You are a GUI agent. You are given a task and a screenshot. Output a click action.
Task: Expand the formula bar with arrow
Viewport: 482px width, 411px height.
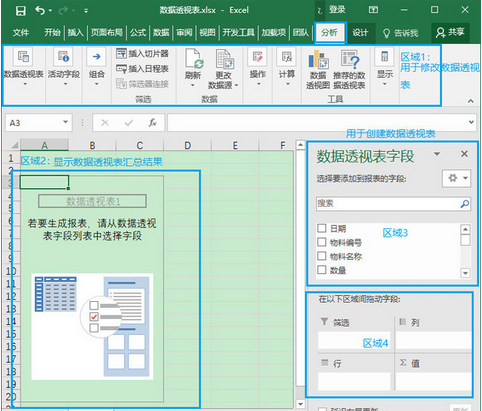(x=471, y=122)
